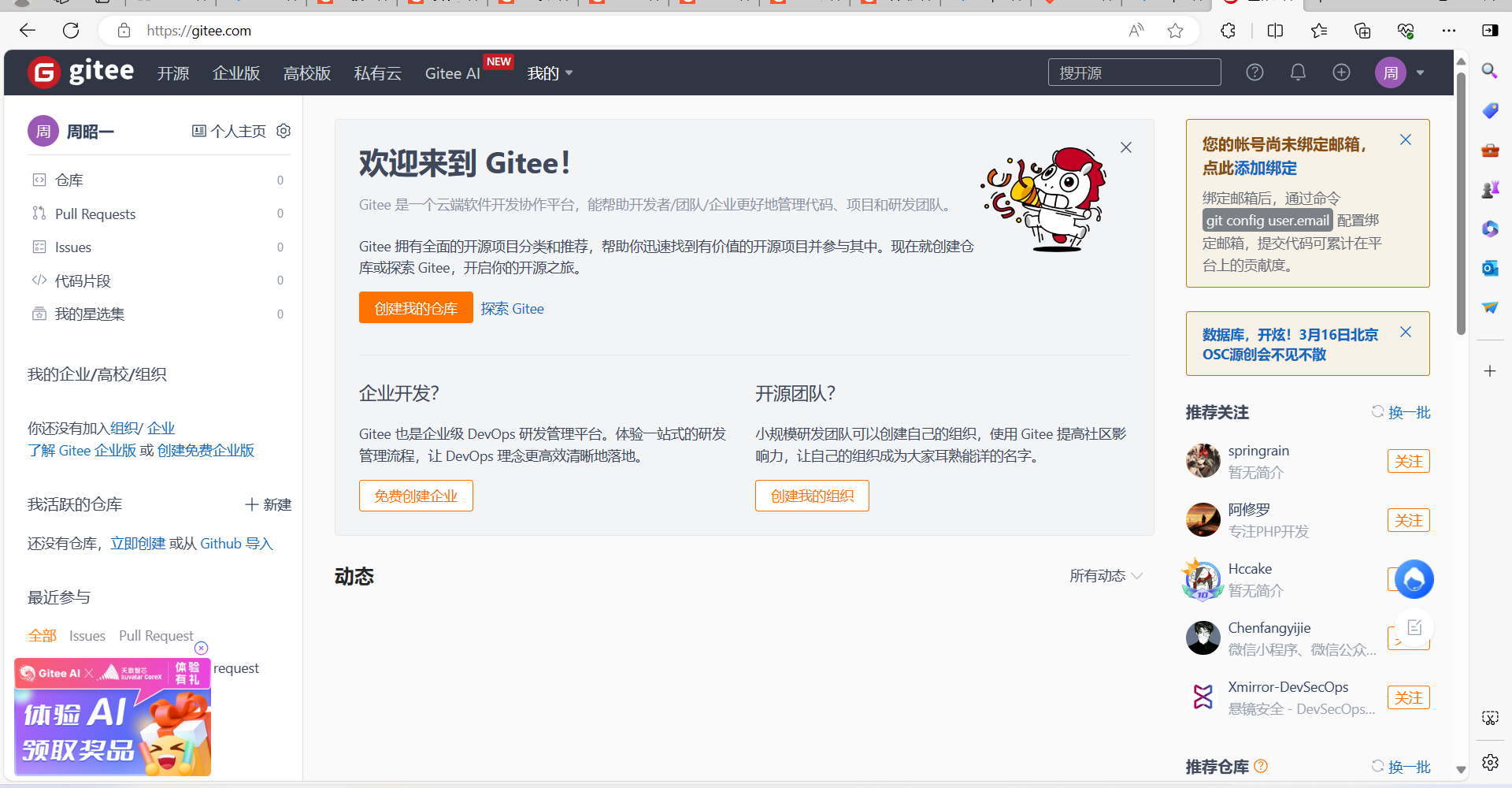Open the Gitee AI promo banner
Image resolution: width=1512 pixels, height=788 pixels.
coord(113,717)
